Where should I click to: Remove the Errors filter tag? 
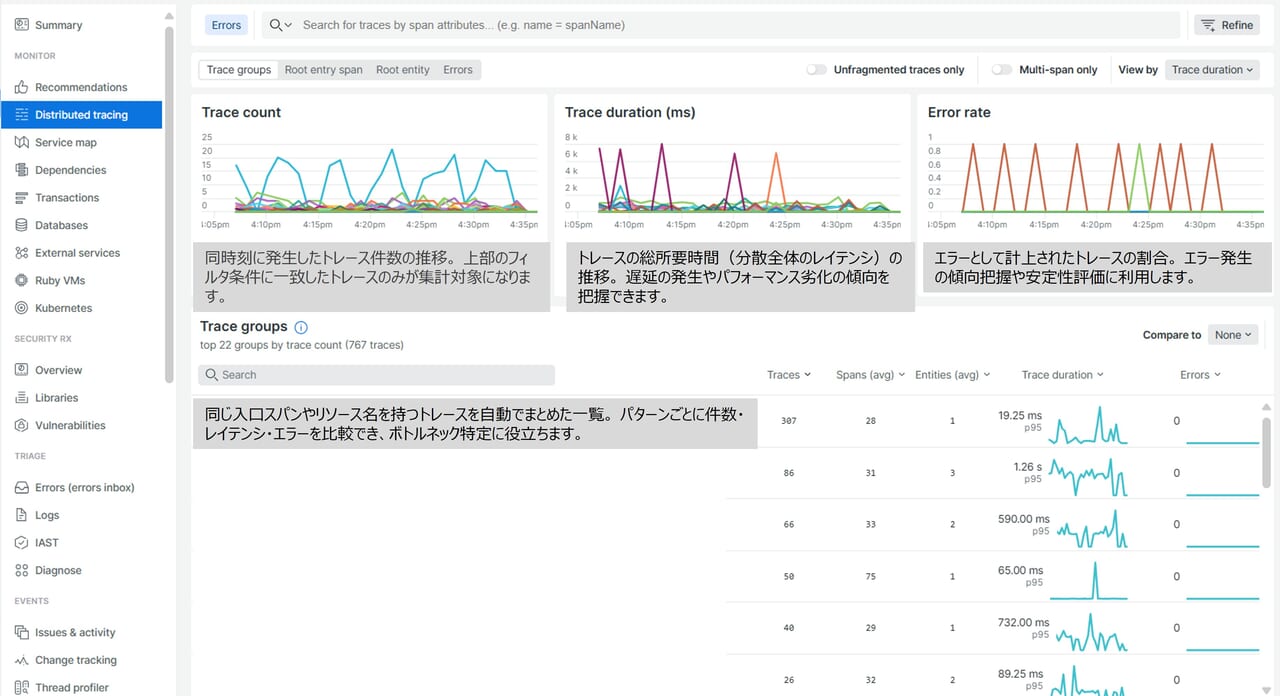pos(226,25)
